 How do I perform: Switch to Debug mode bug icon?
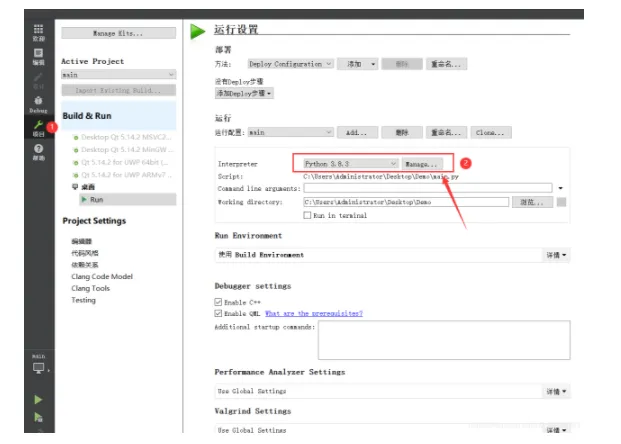click(x=38, y=105)
